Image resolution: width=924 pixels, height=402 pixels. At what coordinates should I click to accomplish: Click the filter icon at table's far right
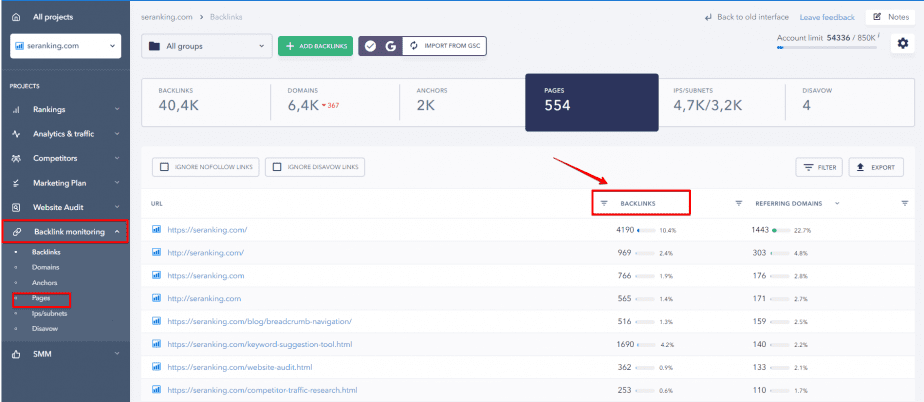pyautogui.click(x=905, y=203)
